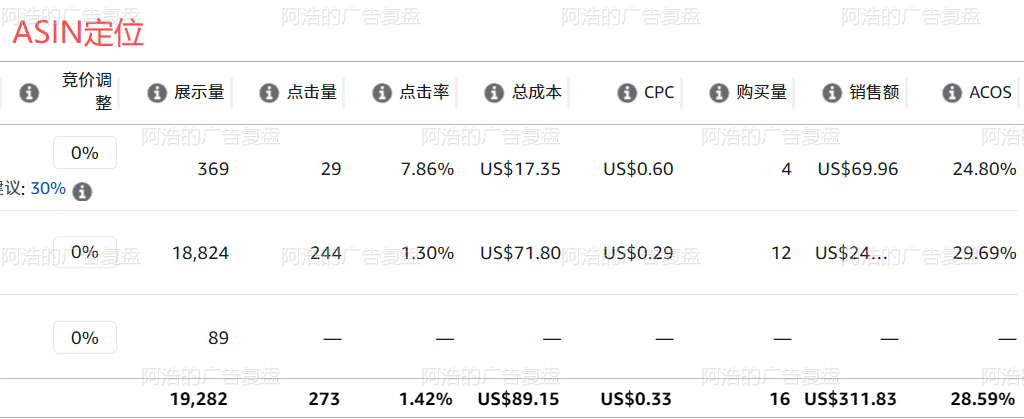Click info icon left of 竞价调整 header
This screenshot has height=419, width=1024.
[x=29, y=93]
